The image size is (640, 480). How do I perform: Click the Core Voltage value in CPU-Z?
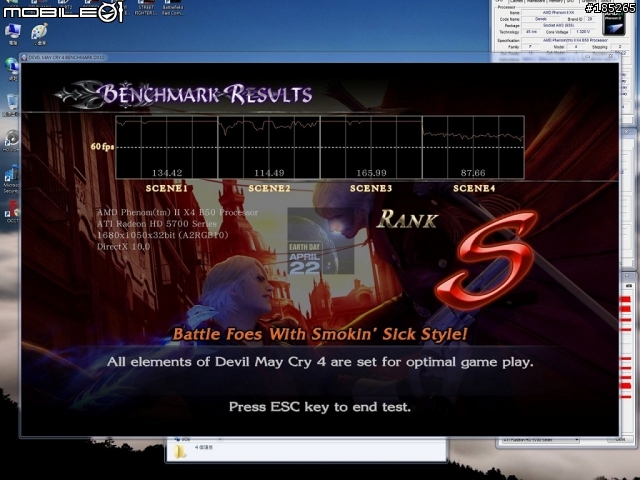[x=583, y=31]
